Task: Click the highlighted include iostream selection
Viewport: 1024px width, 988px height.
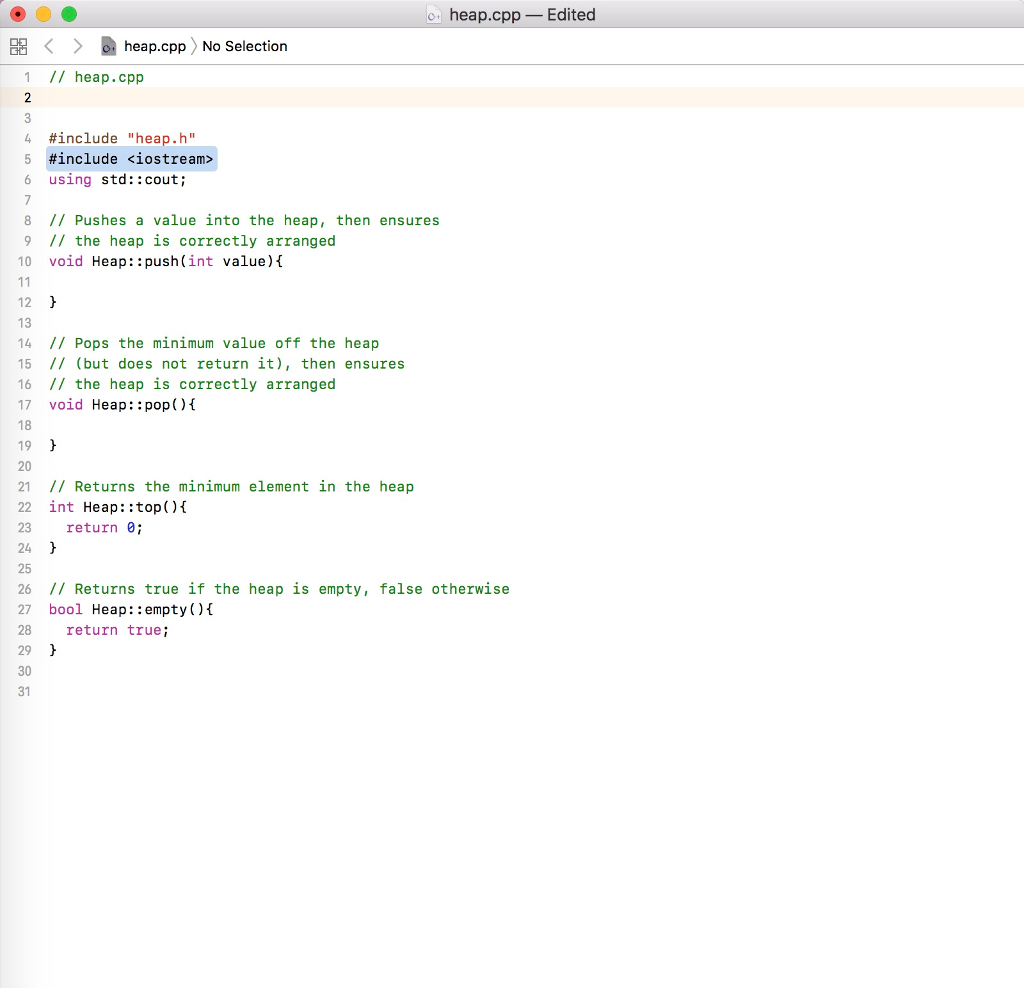Action: 131,158
